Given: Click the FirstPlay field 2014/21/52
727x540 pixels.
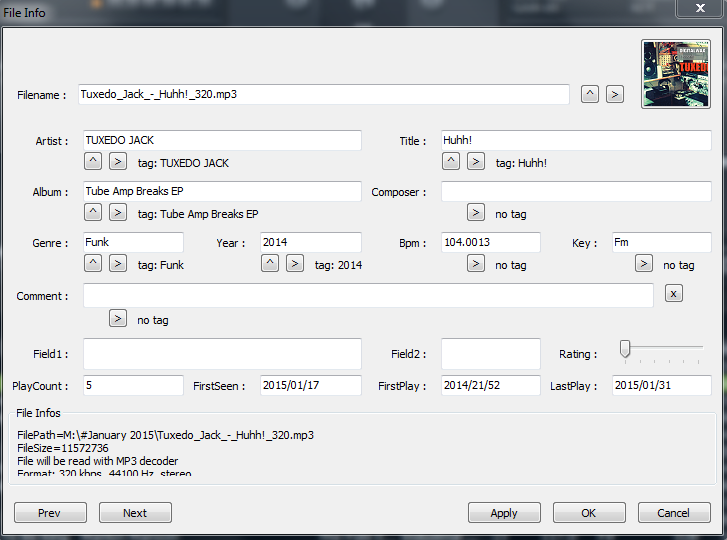Looking at the screenshot, I should point(491,385).
